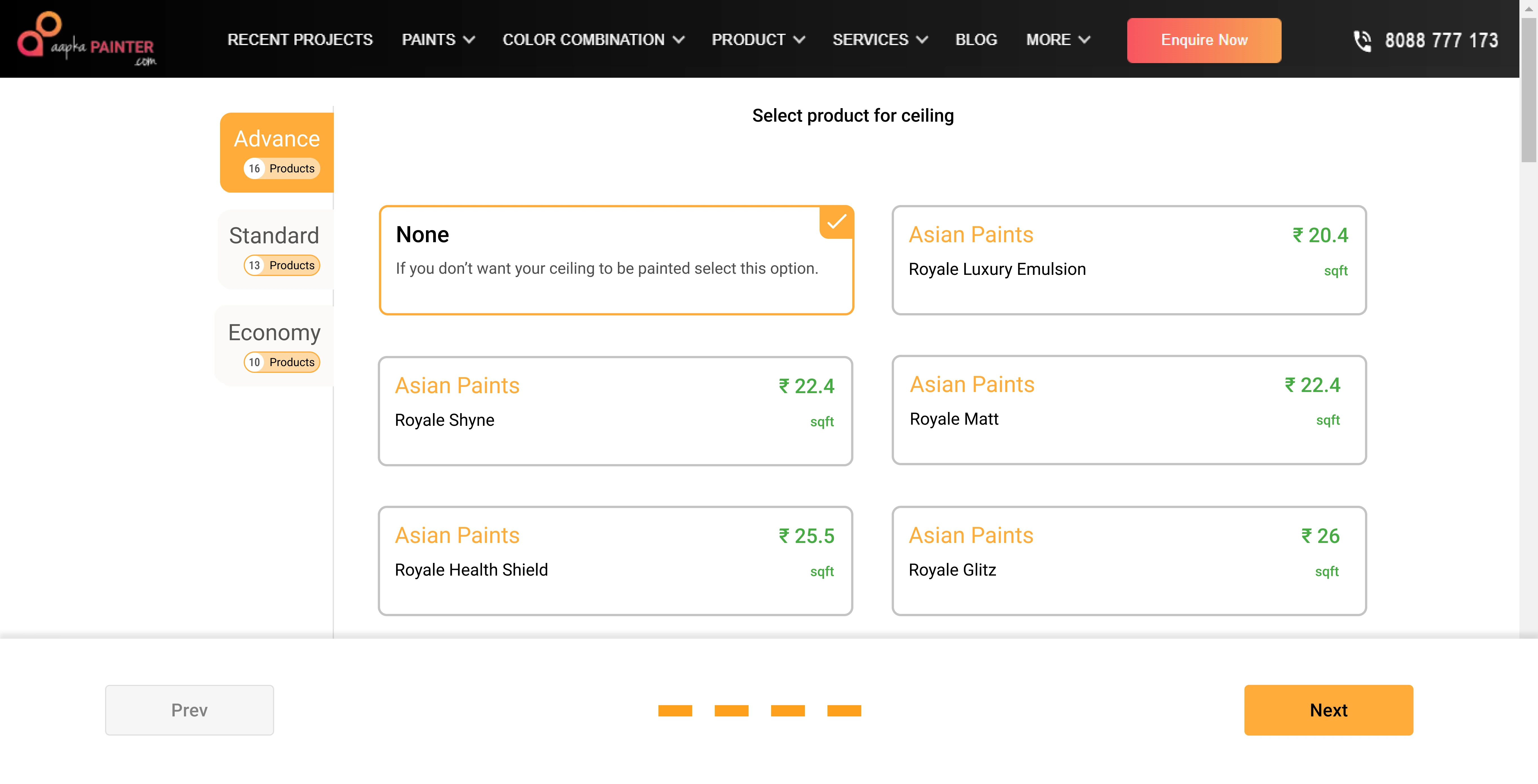Switch to the Economy products tab
Screen dimensions: 1538x784
coord(274,346)
